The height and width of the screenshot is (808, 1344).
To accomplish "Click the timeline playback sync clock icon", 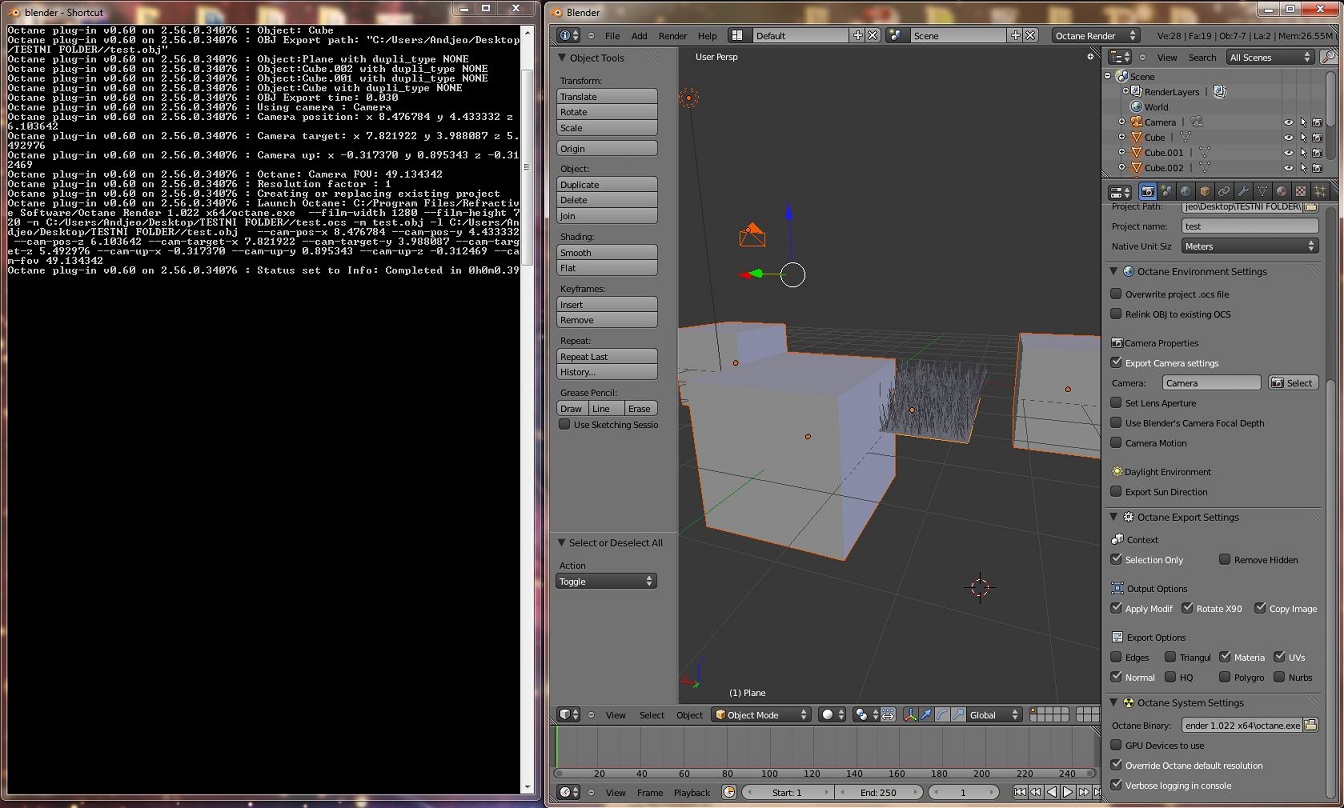I will [729, 792].
